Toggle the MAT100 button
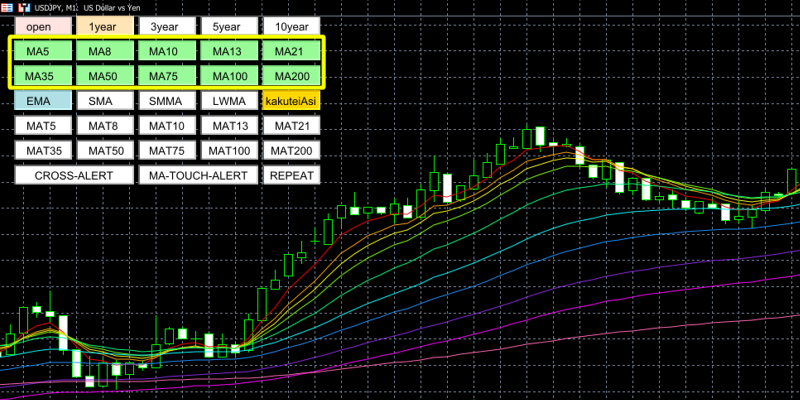The image size is (800, 400). [x=228, y=151]
